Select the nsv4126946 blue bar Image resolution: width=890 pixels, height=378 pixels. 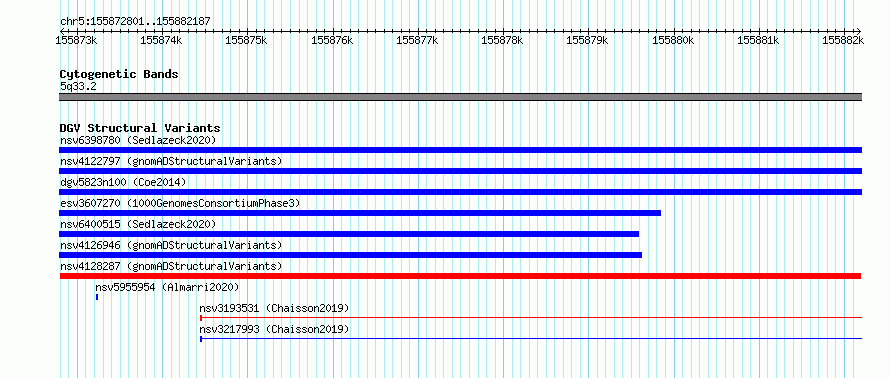pos(350,255)
